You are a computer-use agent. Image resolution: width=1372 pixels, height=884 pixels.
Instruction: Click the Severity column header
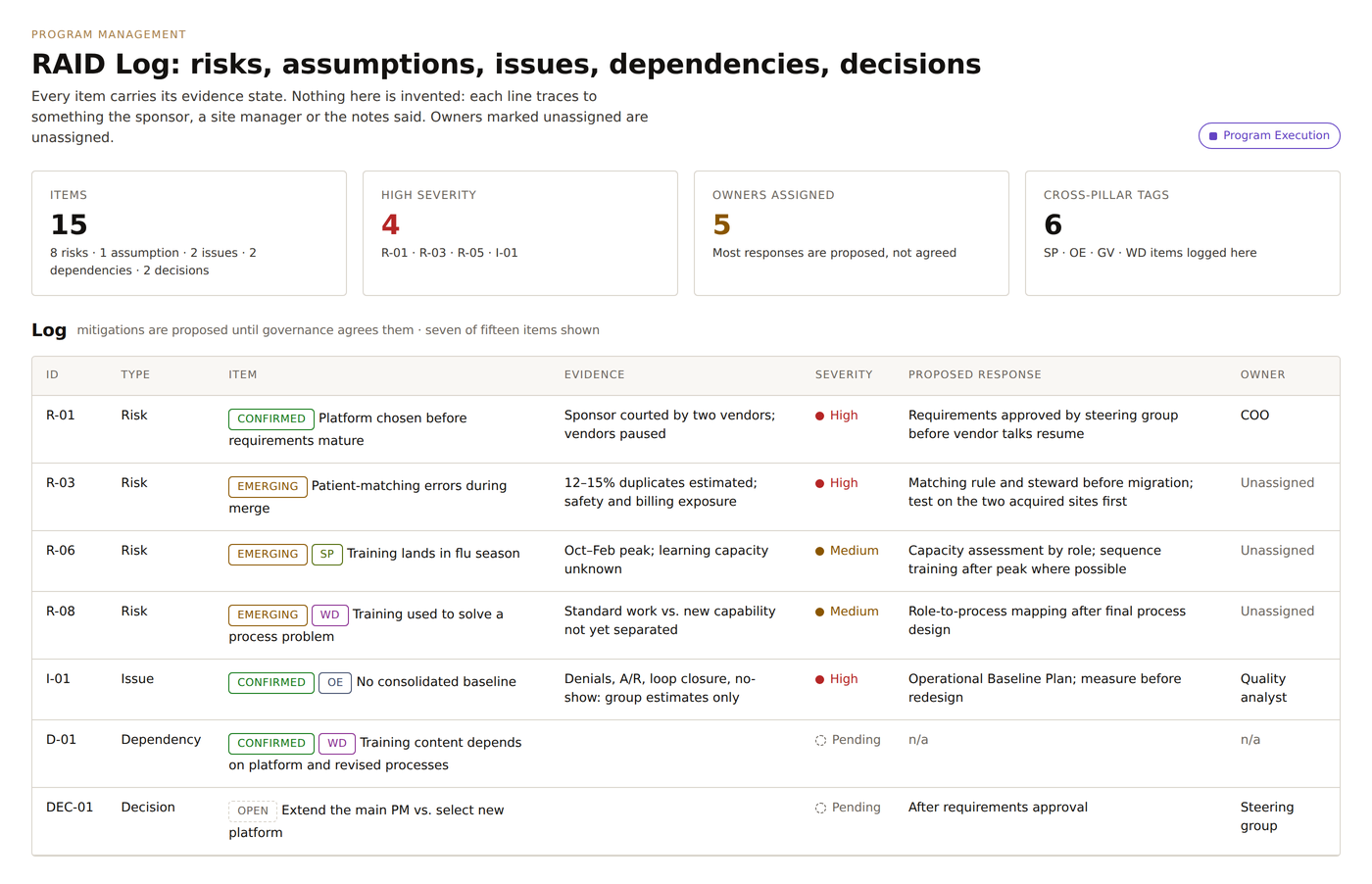coord(844,375)
